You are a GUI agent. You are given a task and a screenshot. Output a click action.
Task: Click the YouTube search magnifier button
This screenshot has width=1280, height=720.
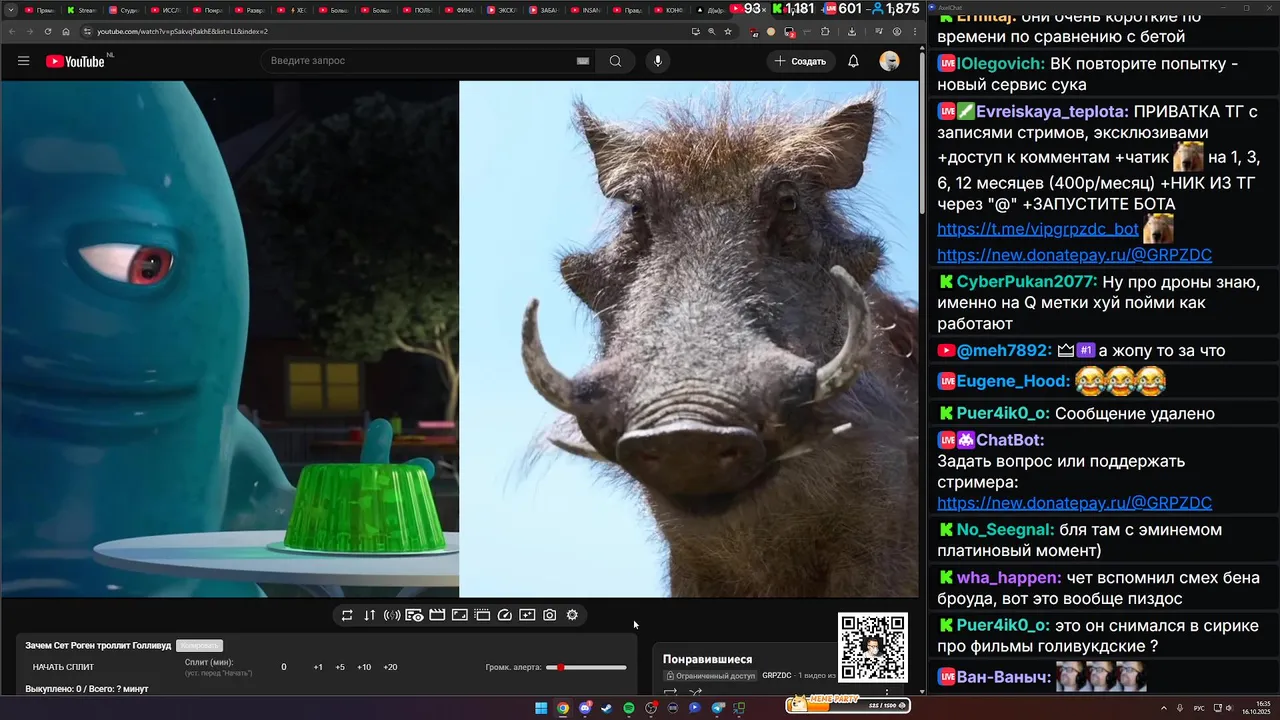coord(615,61)
